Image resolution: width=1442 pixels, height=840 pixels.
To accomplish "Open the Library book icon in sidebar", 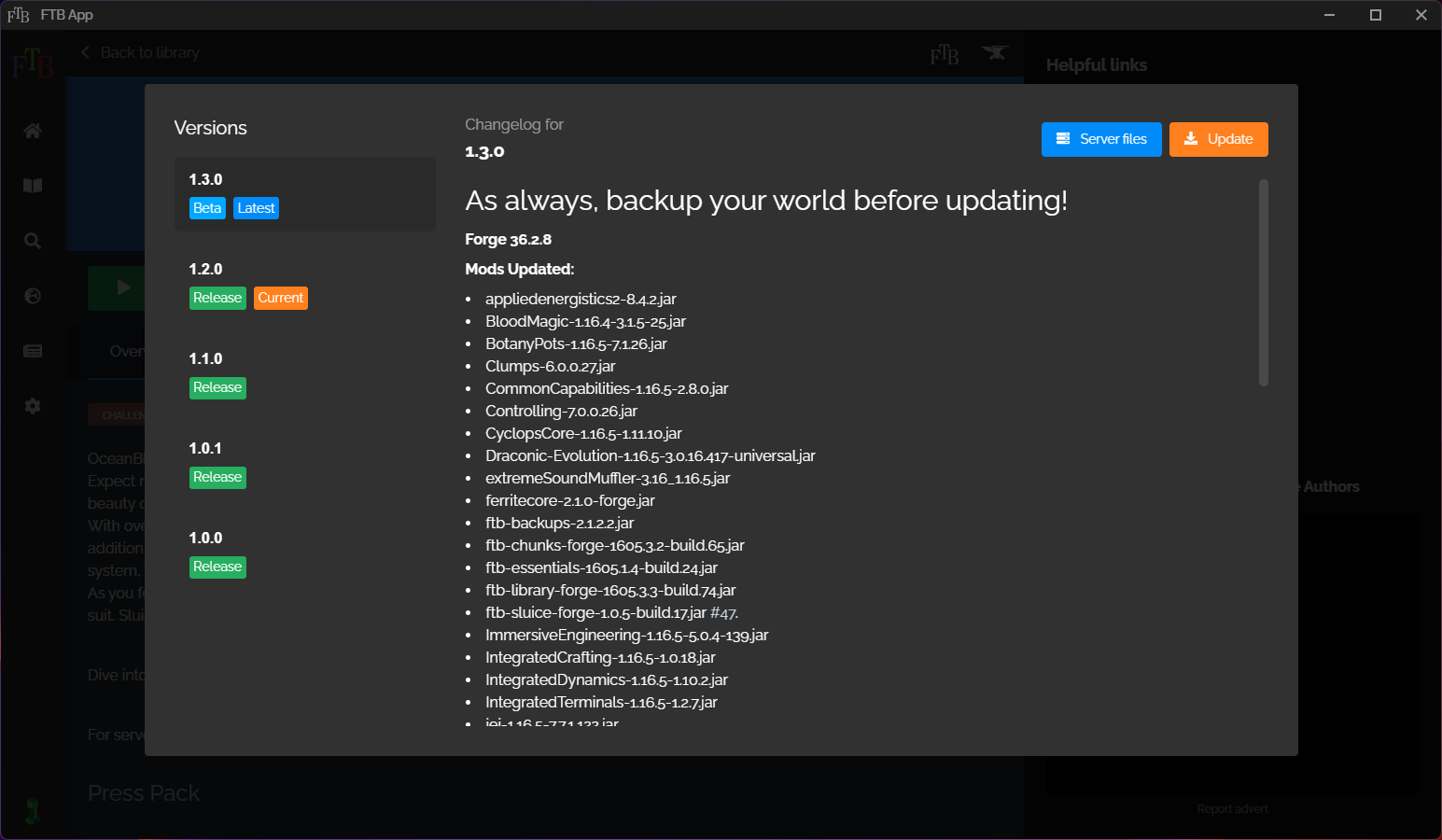I will [33, 186].
